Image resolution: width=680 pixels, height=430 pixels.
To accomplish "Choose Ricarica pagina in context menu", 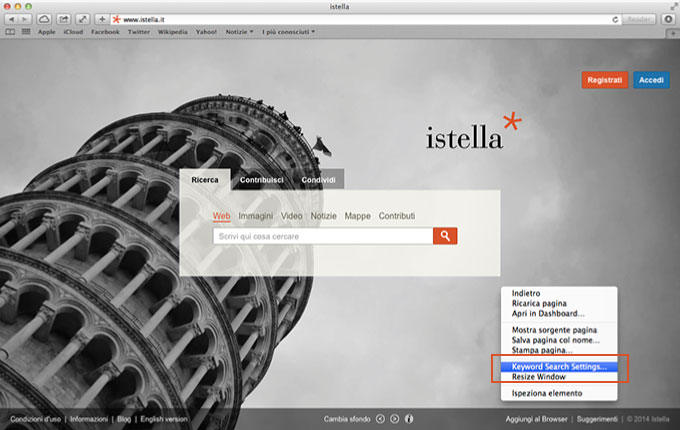I will pos(559,303).
